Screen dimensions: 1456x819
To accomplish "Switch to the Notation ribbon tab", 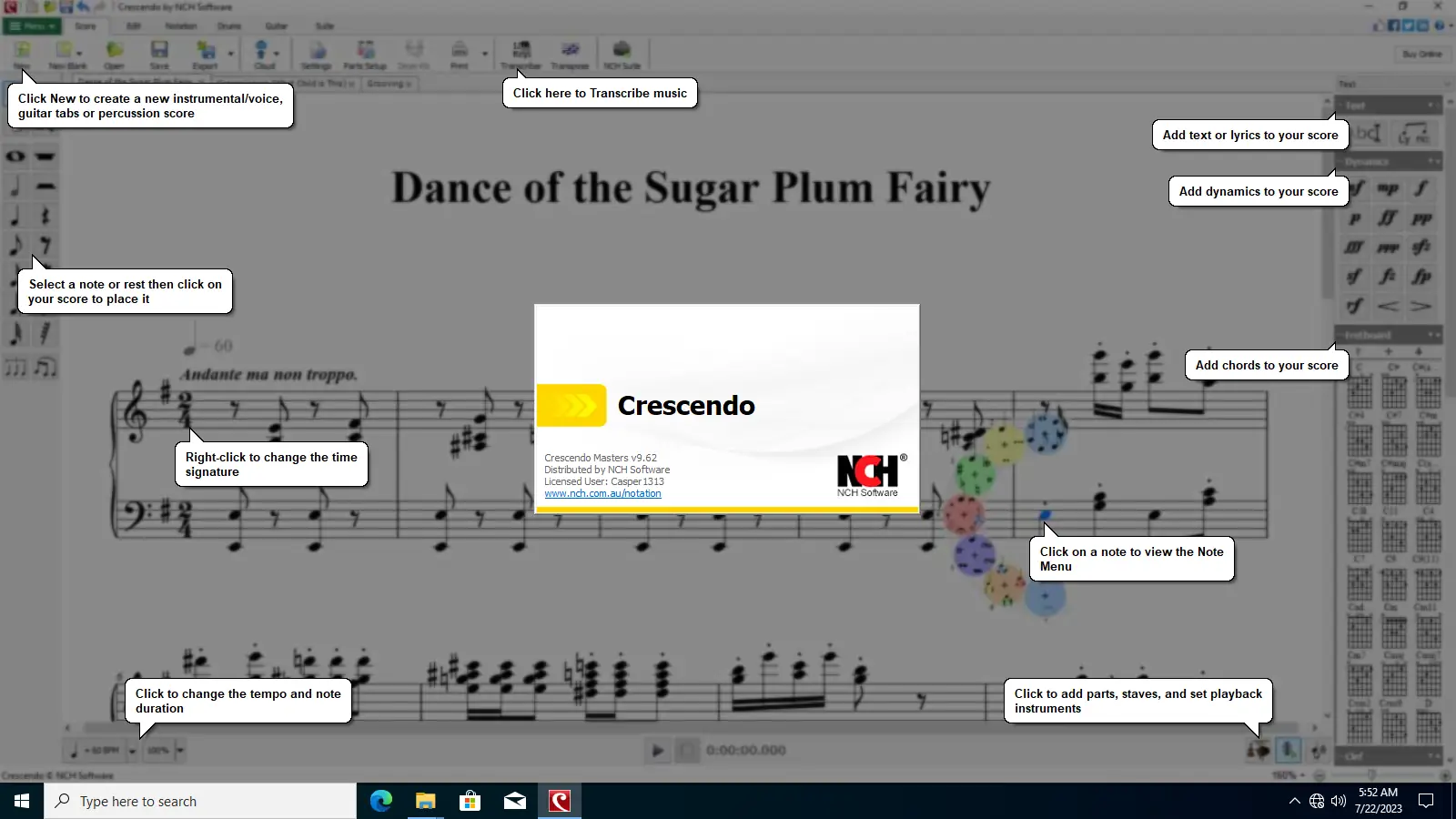I will coord(181,25).
